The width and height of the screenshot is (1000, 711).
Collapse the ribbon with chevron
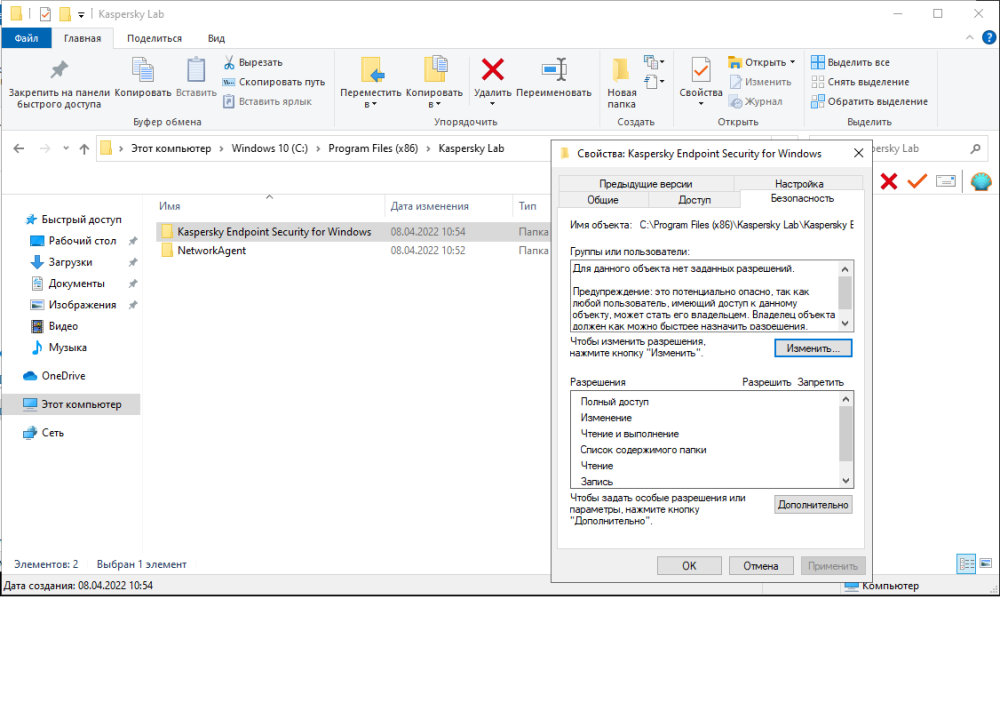pos(969,38)
